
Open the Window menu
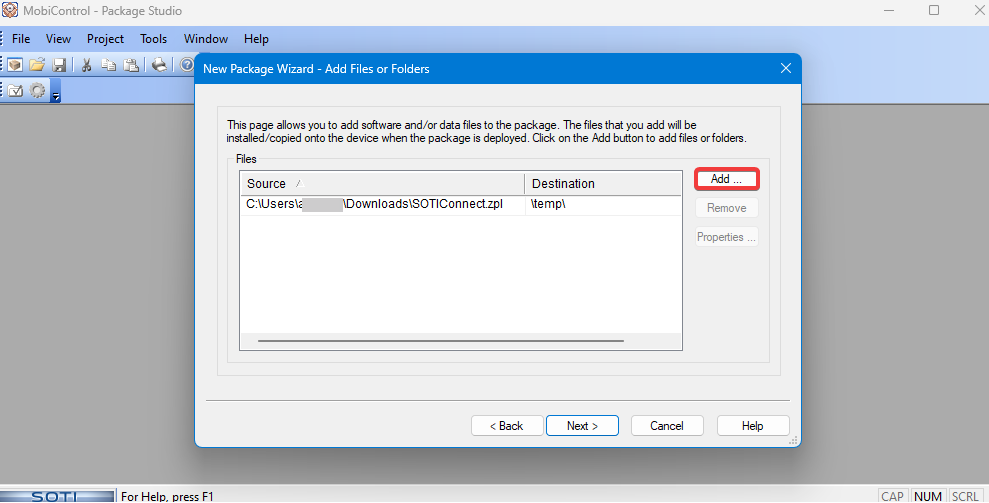click(x=206, y=39)
